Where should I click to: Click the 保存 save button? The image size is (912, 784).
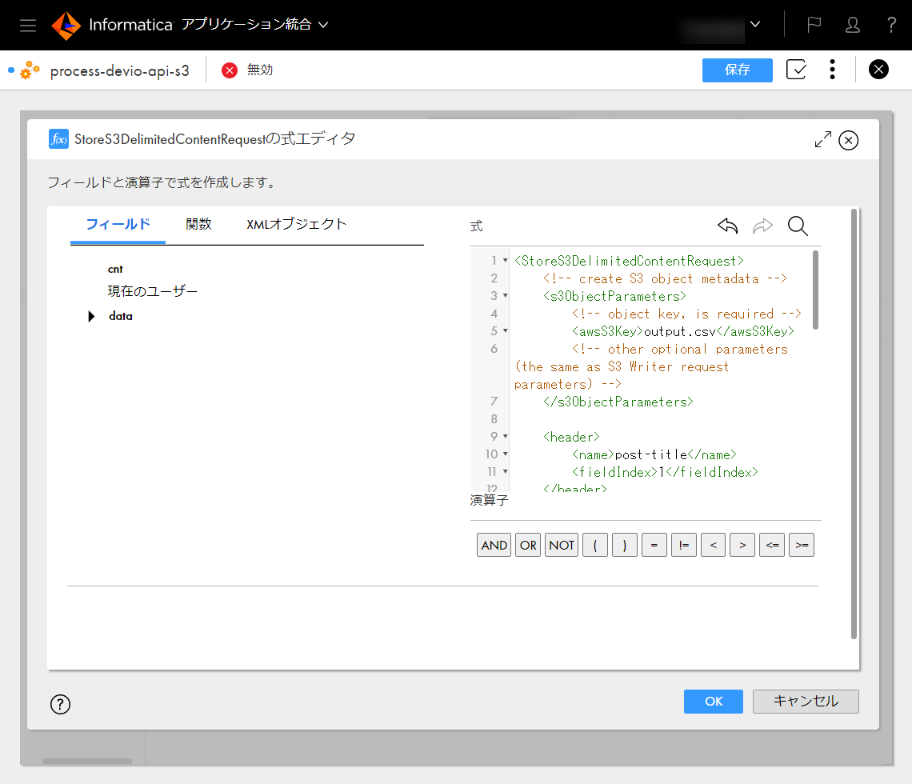[x=737, y=70]
